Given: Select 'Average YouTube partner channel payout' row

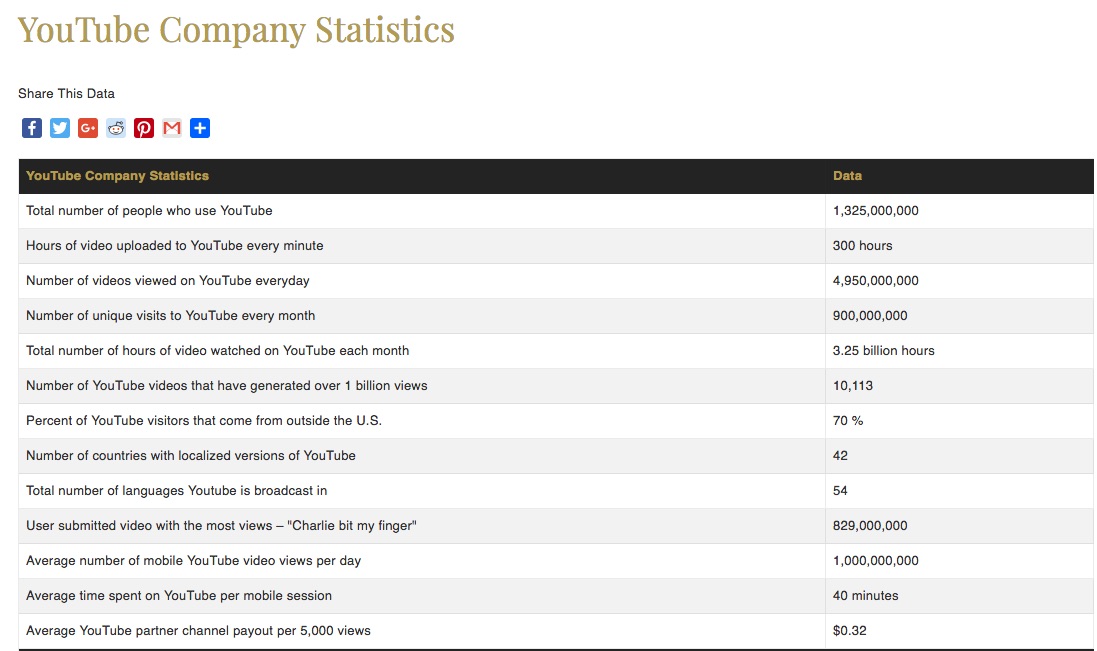Looking at the screenshot, I should 199,630.
